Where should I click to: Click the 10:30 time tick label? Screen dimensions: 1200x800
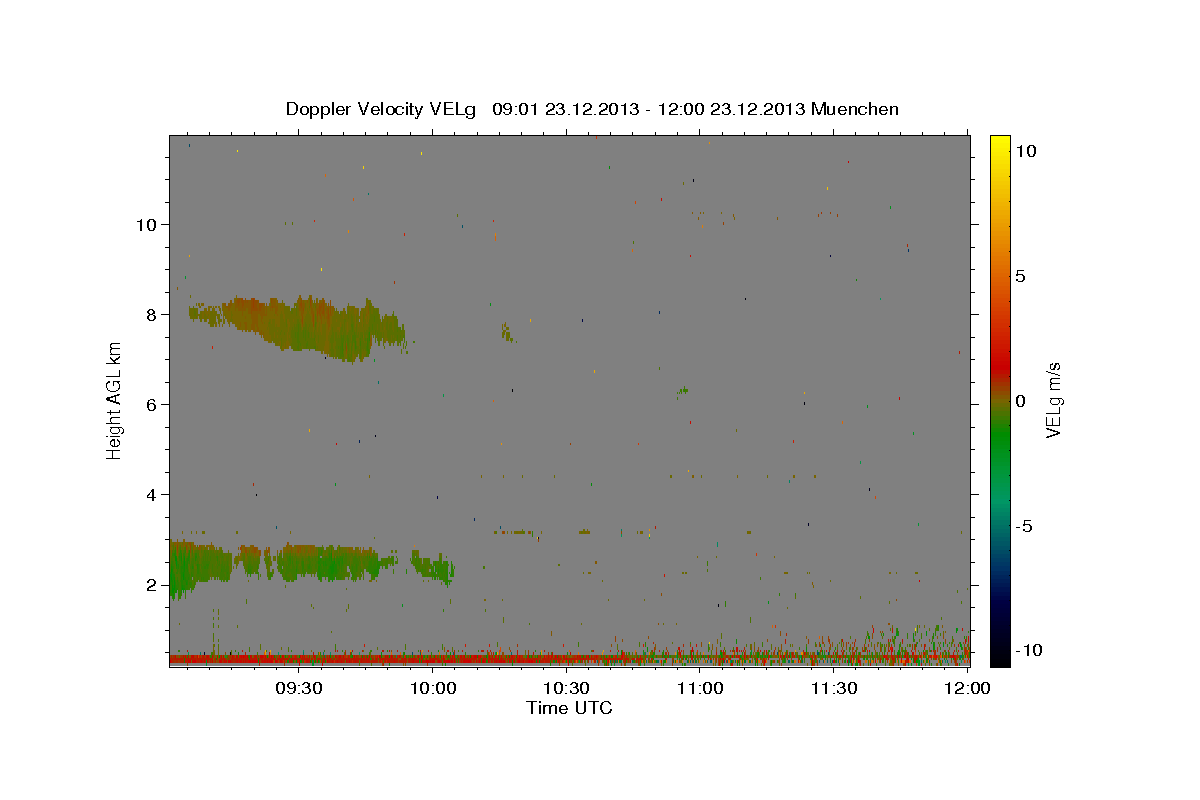(x=566, y=688)
